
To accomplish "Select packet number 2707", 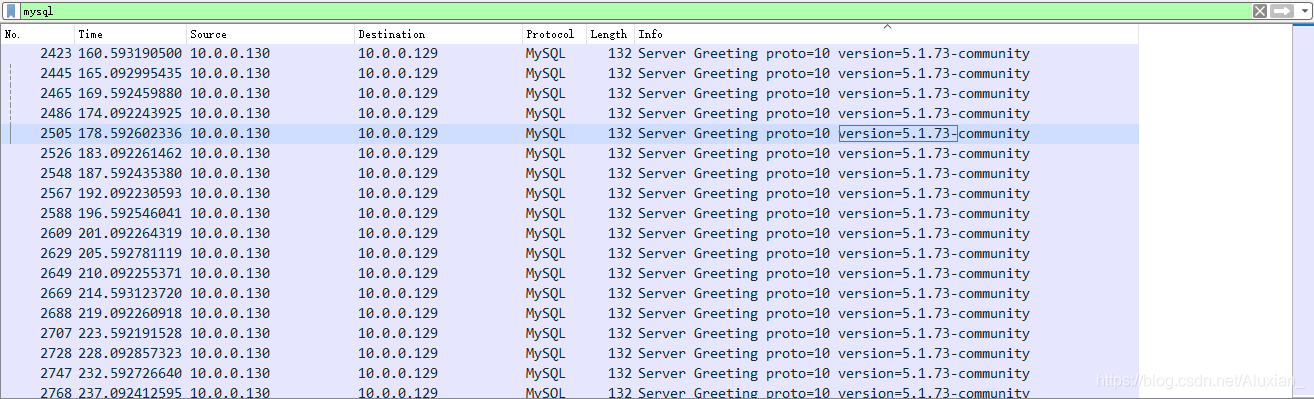I will click(x=569, y=334).
